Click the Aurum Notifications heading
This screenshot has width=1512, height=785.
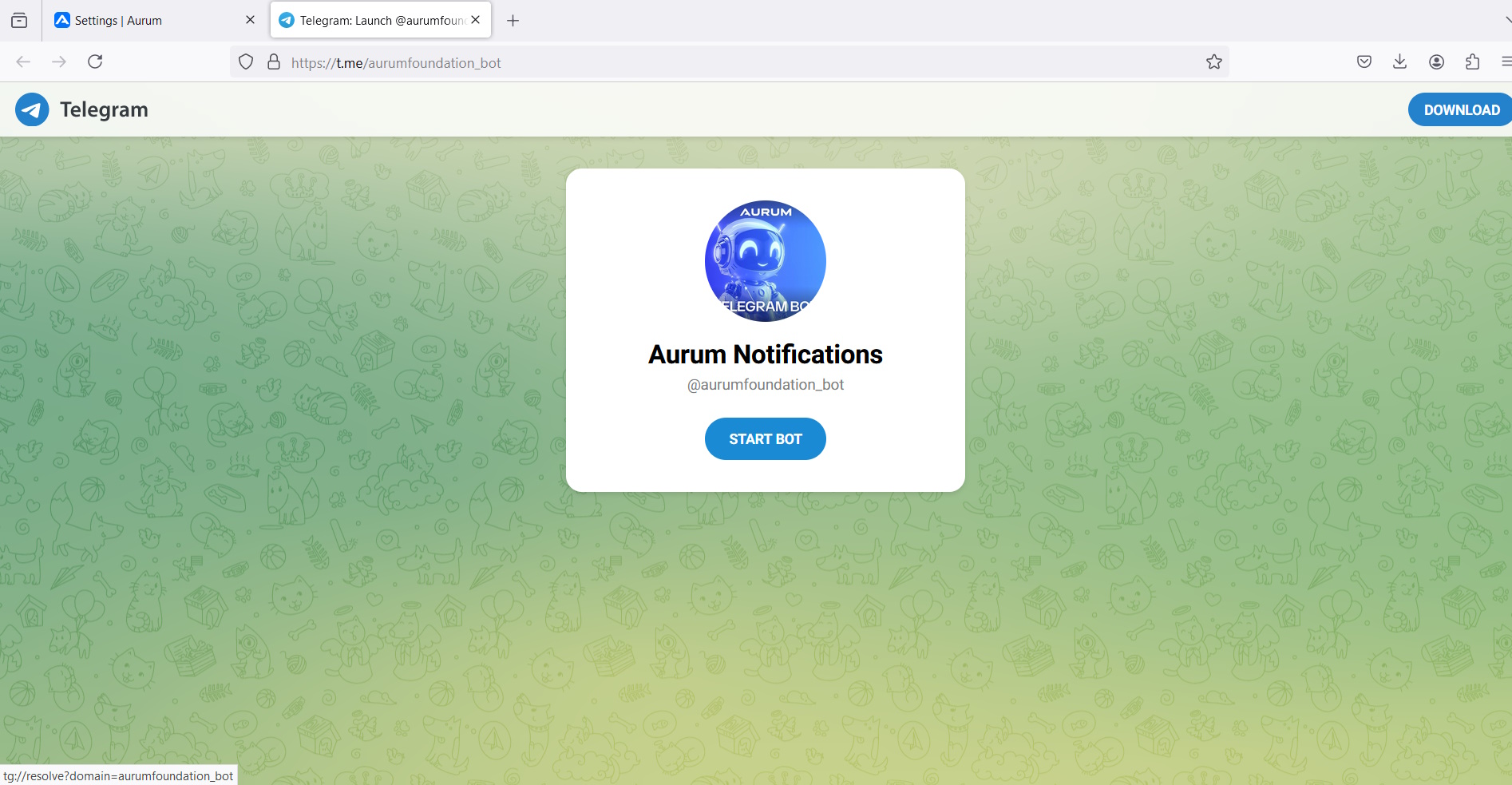(765, 354)
